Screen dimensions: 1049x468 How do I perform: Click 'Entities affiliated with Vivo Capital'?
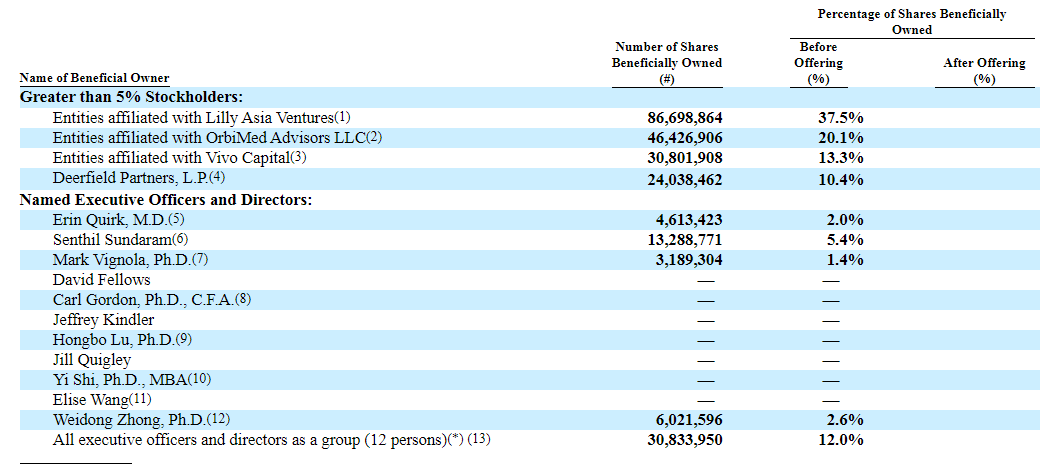point(173,158)
